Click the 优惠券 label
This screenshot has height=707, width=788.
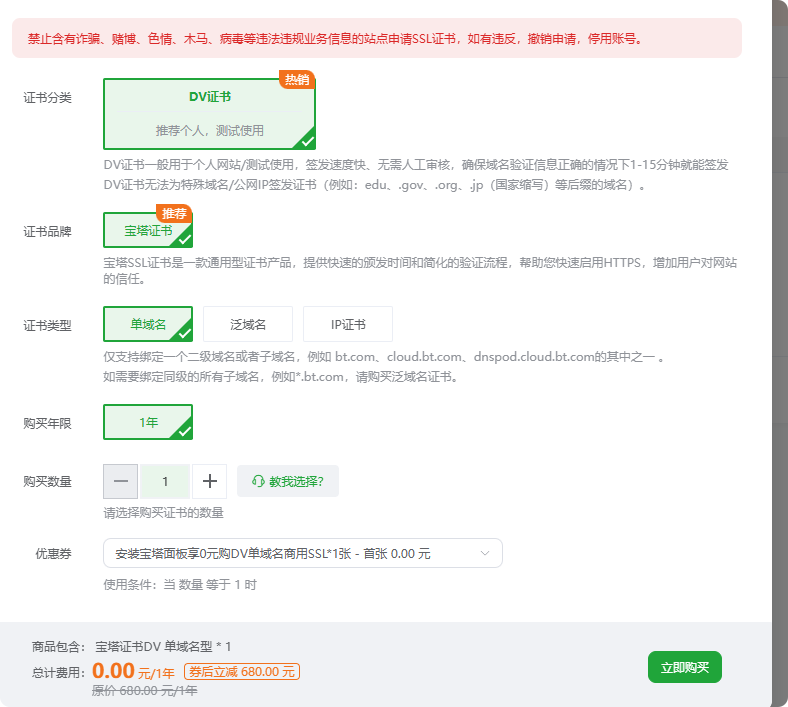53,554
